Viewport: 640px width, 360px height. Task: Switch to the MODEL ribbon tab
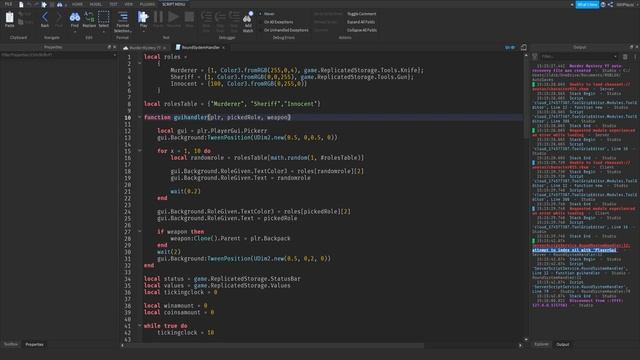[96, 4]
